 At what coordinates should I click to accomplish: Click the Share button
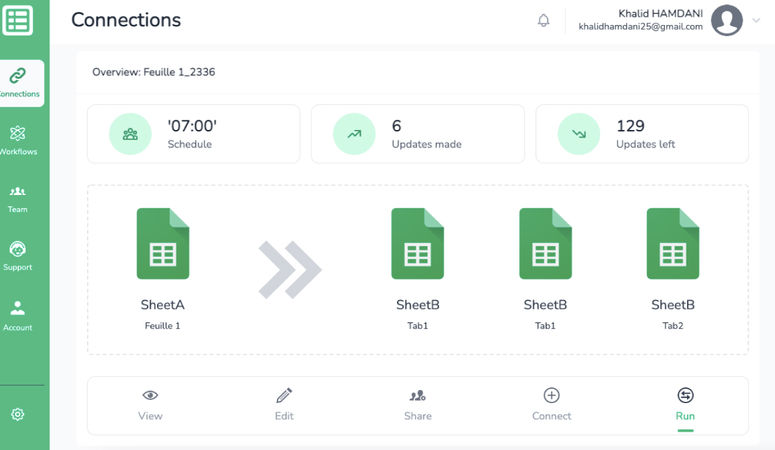click(x=418, y=404)
